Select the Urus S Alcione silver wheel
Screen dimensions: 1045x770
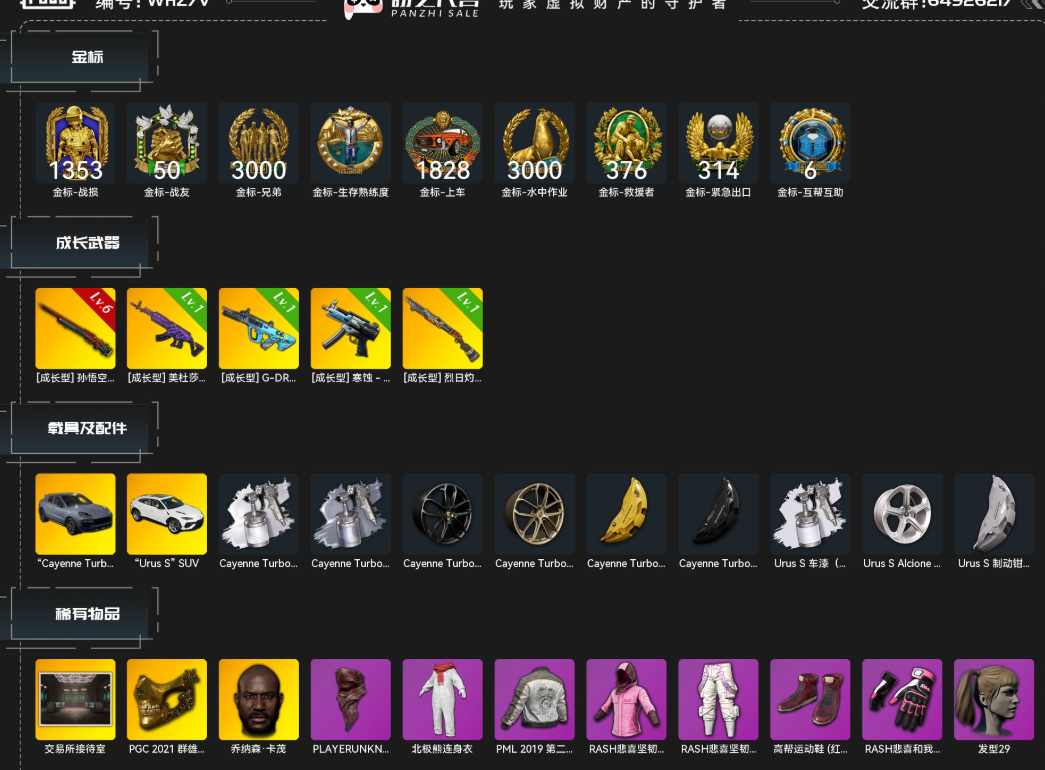902,513
